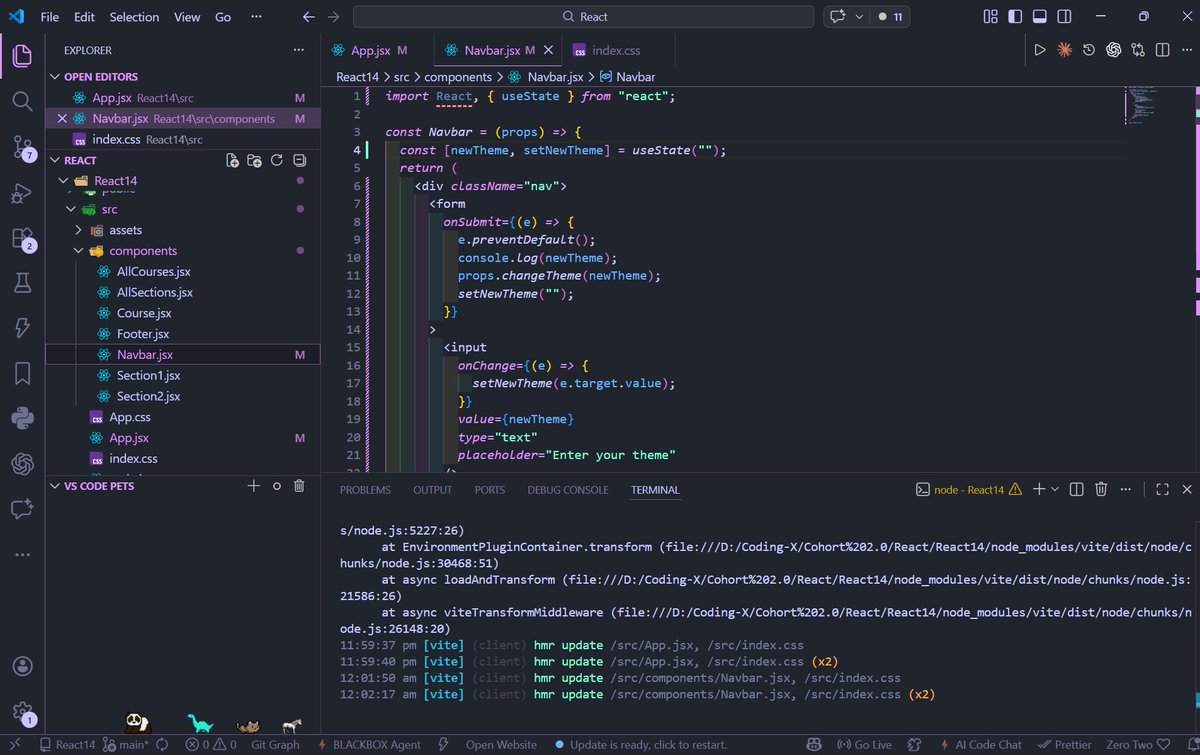Expand the assets folder
The height and width of the screenshot is (755, 1200).
click(x=125, y=230)
